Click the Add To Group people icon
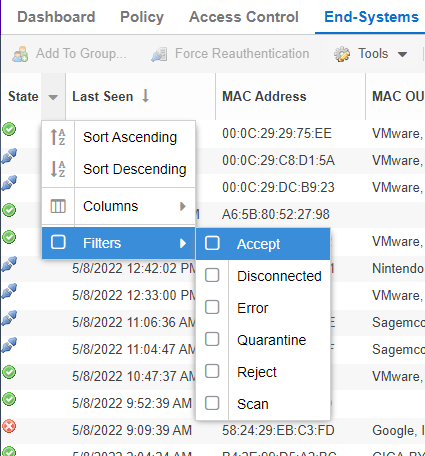425x456 pixels. coord(20,54)
